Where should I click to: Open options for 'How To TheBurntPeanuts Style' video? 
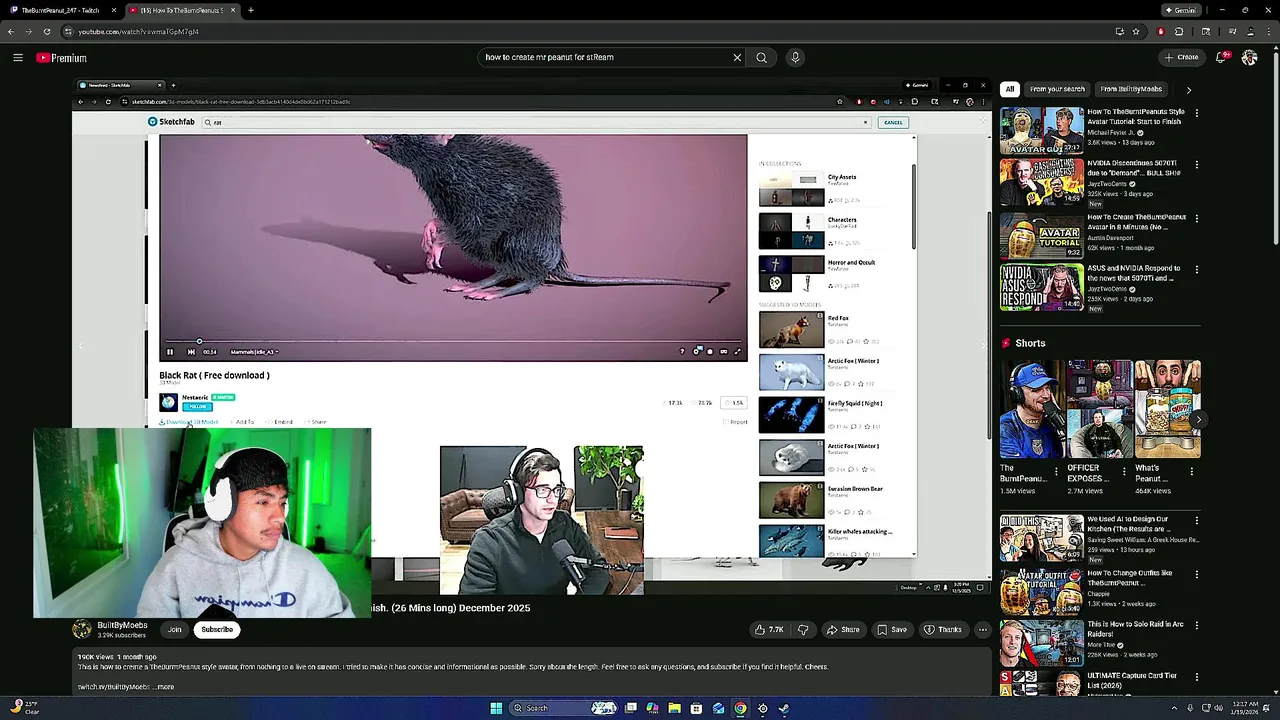point(1196,111)
